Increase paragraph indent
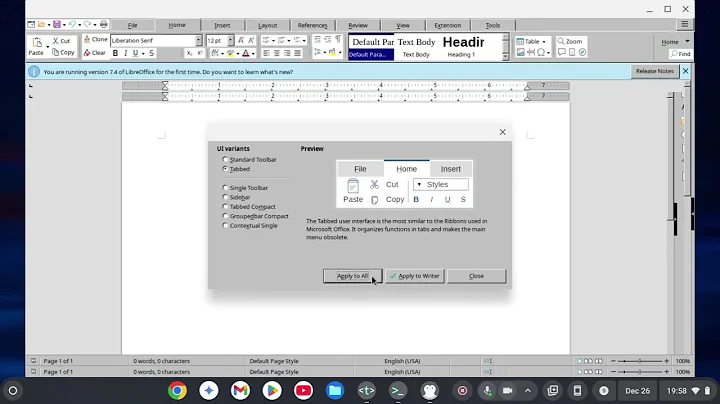 click(x=317, y=39)
